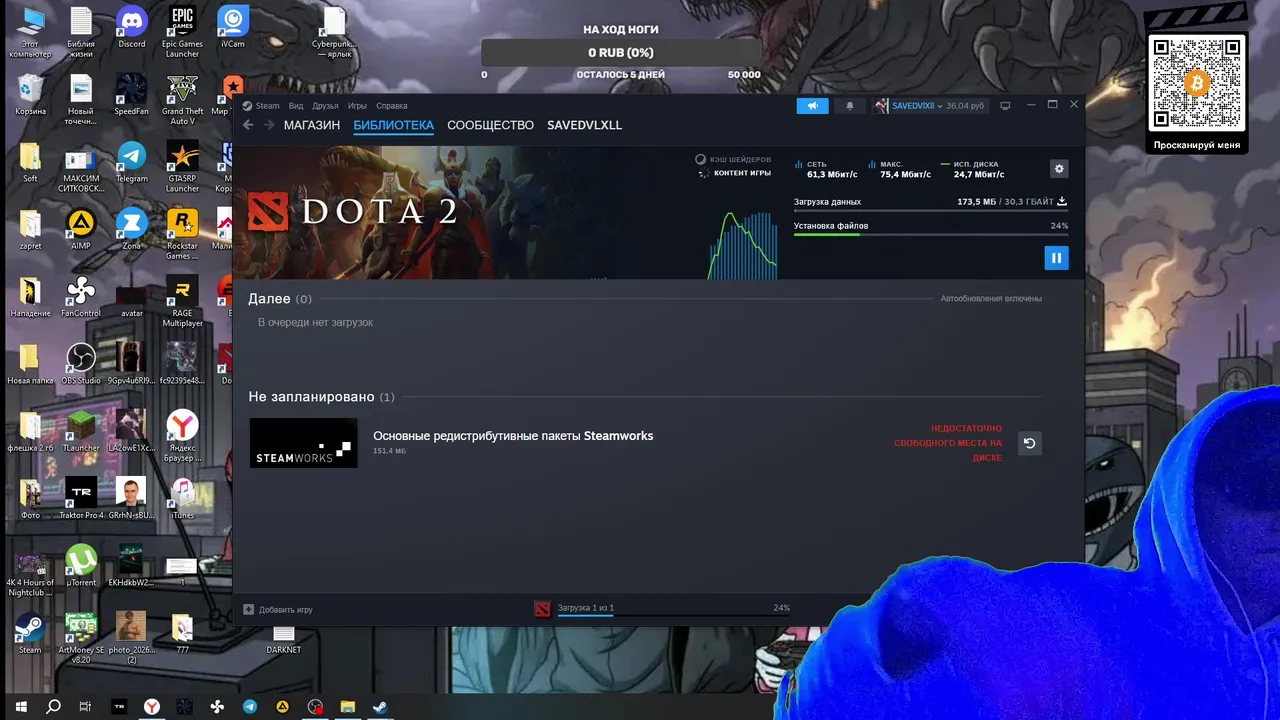The width and height of the screenshot is (1280, 720).
Task: Go back with Steam's left arrow
Action: tap(248, 125)
